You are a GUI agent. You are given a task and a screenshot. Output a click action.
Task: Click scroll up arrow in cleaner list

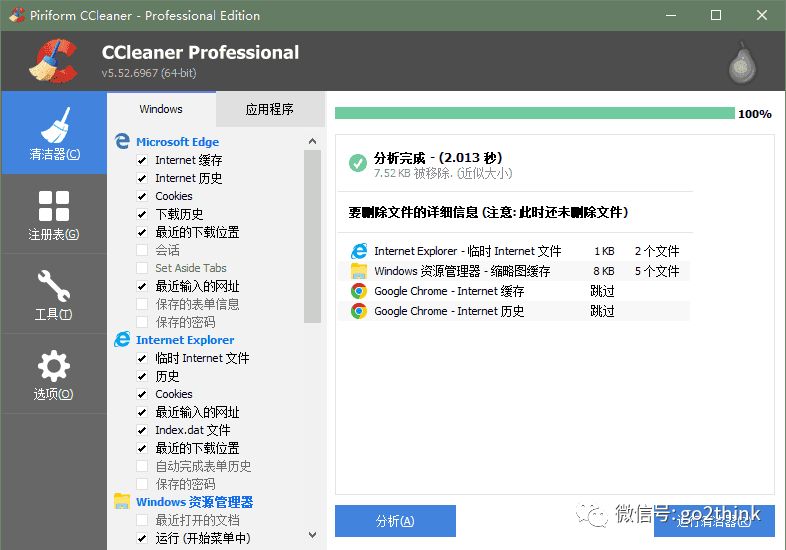[x=312, y=141]
